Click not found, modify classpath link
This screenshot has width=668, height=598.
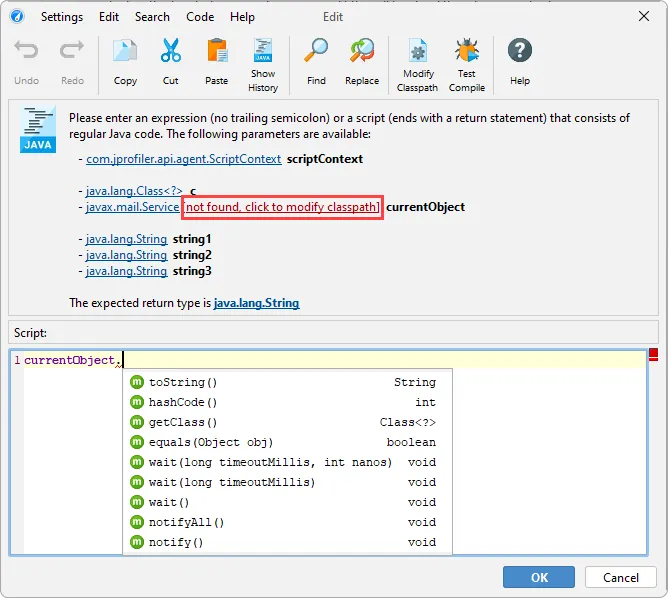(x=282, y=207)
